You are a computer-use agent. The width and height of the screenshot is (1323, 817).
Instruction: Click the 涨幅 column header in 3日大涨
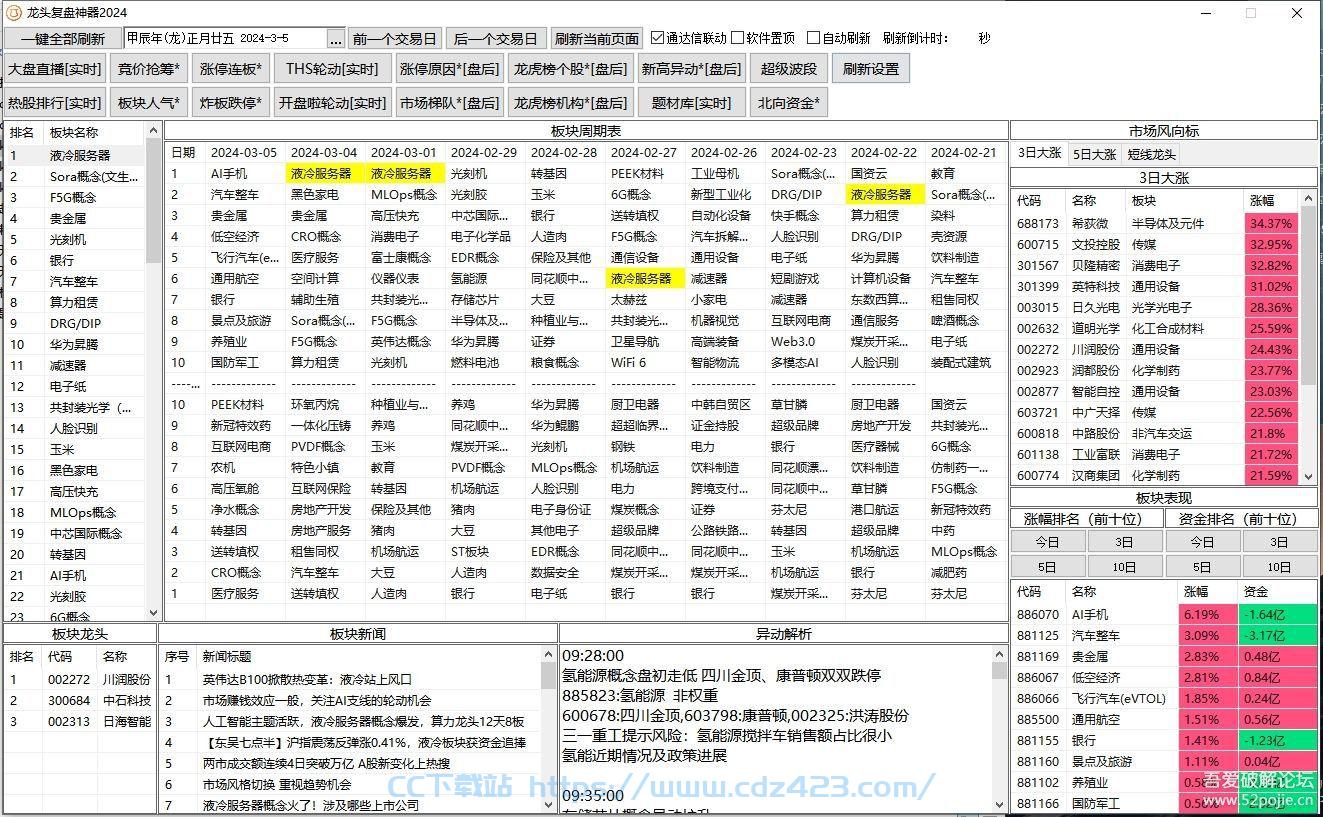(x=1271, y=200)
